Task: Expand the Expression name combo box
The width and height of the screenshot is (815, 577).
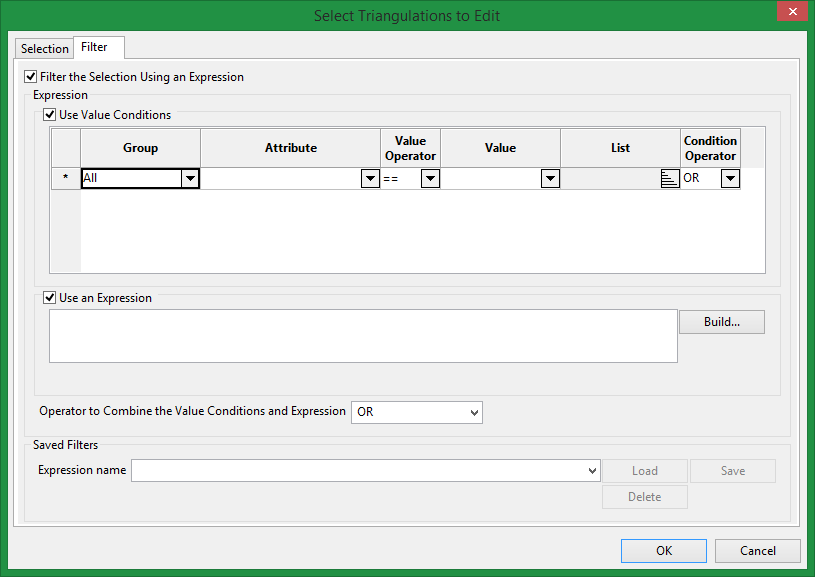Action: [592, 470]
